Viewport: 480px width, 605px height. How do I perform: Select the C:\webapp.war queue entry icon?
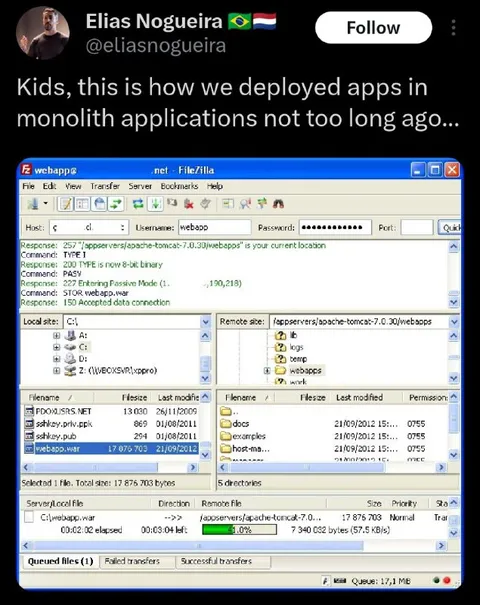click(29, 517)
